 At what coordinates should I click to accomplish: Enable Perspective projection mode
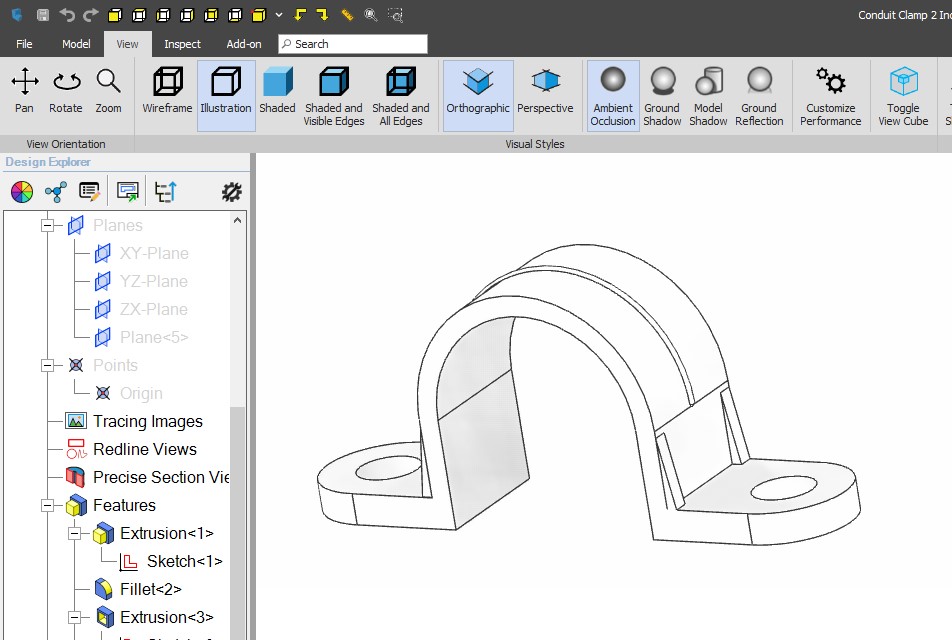tap(545, 91)
